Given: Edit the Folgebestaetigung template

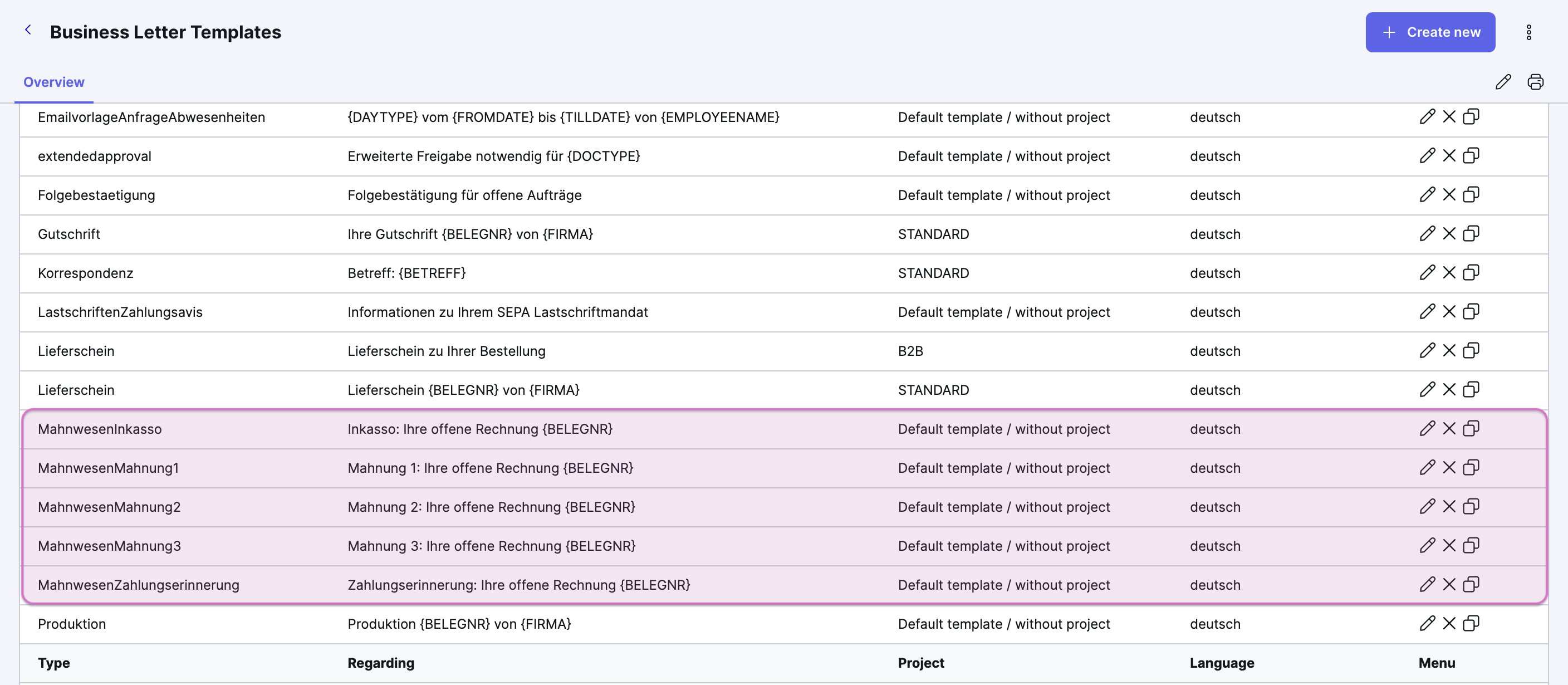Looking at the screenshot, I should [x=1427, y=195].
